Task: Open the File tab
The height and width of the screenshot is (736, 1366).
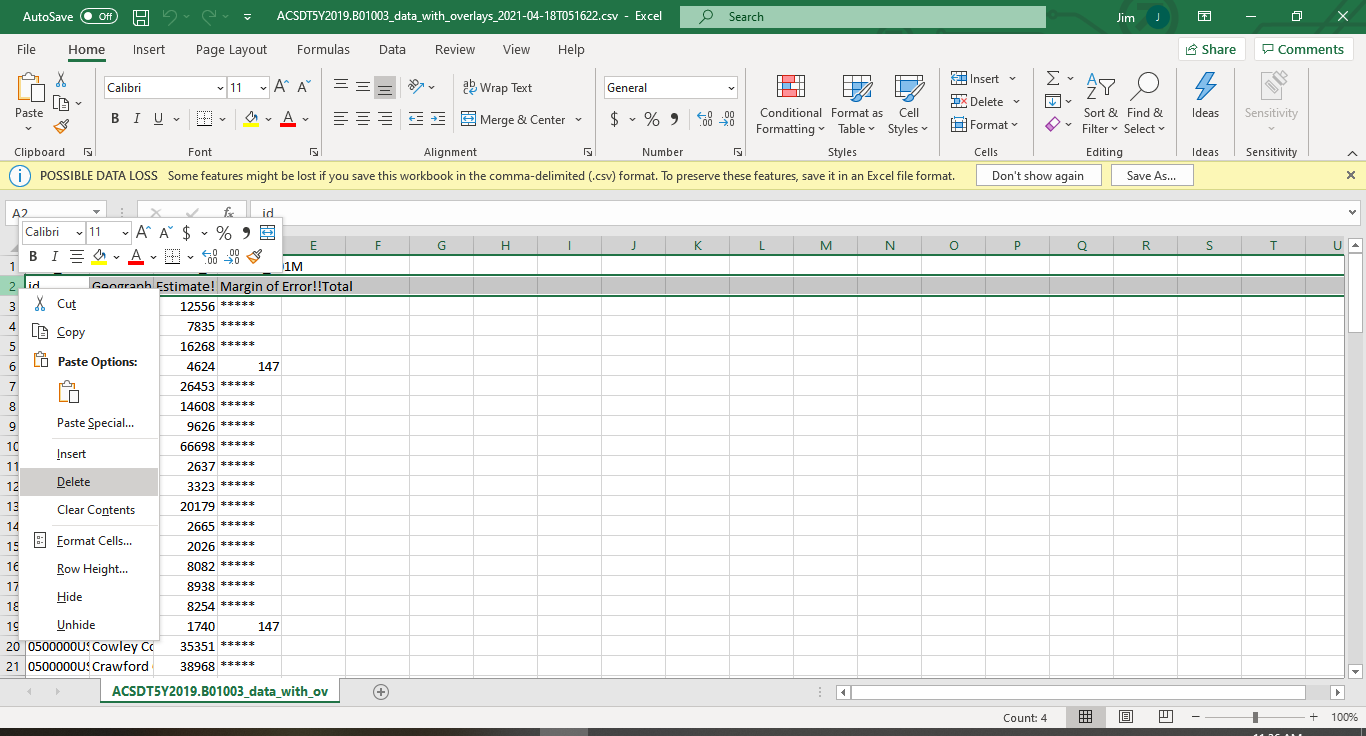Action: pos(26,49)
